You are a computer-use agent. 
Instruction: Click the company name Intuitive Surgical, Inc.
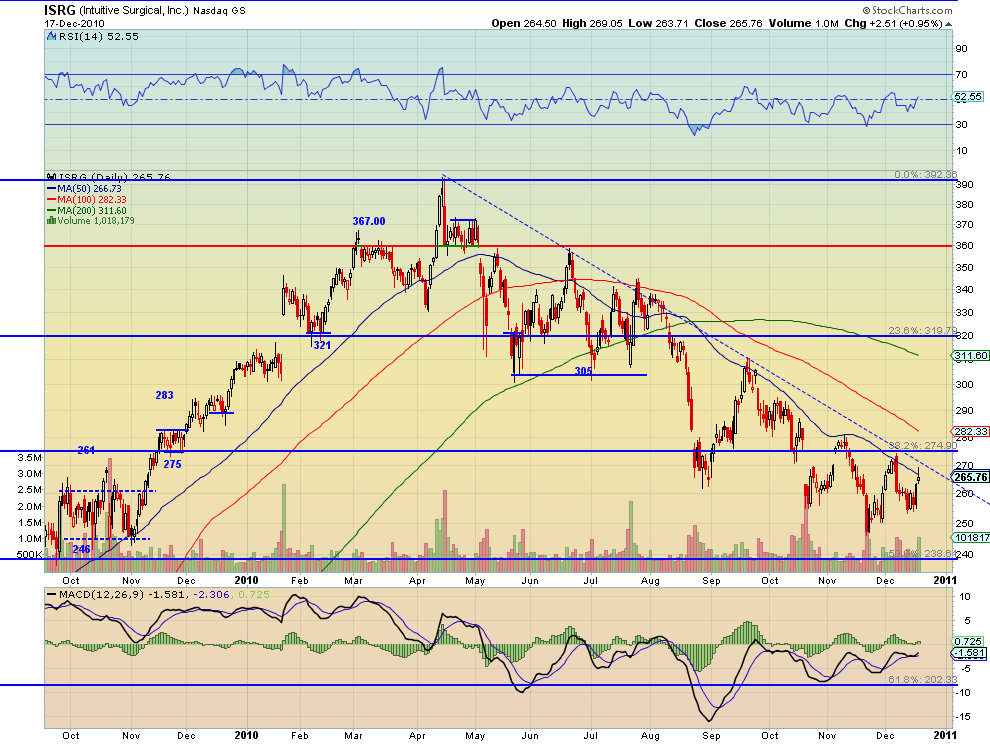[134, 11]
